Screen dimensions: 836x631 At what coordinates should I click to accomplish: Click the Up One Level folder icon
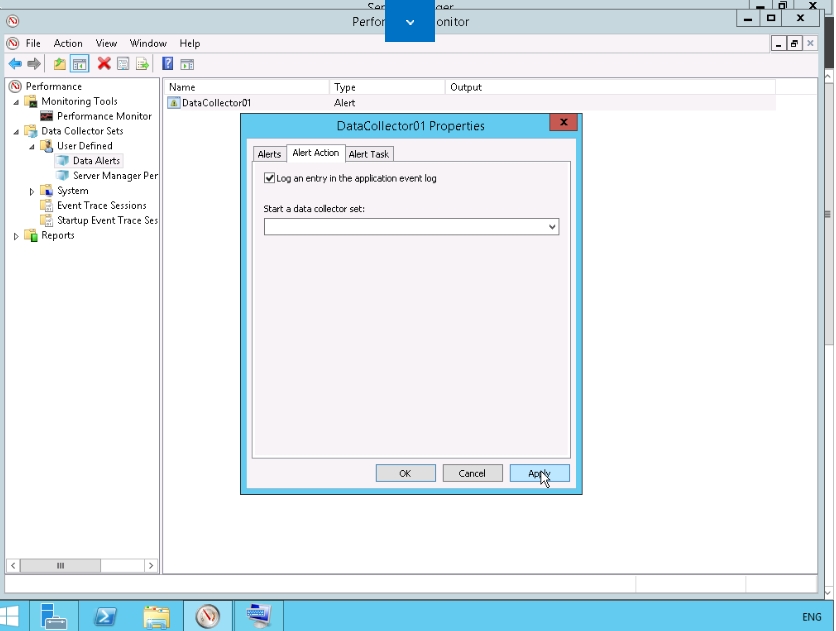[x=60, y=64]
